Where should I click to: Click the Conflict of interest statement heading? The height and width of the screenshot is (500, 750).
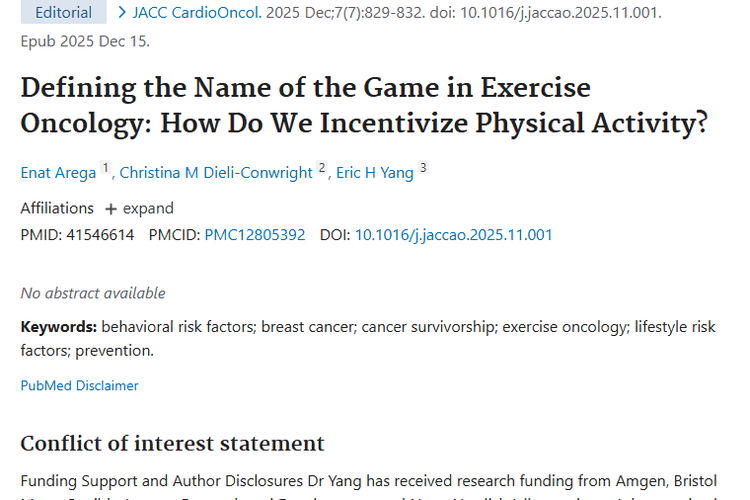[x=172, y=444]
